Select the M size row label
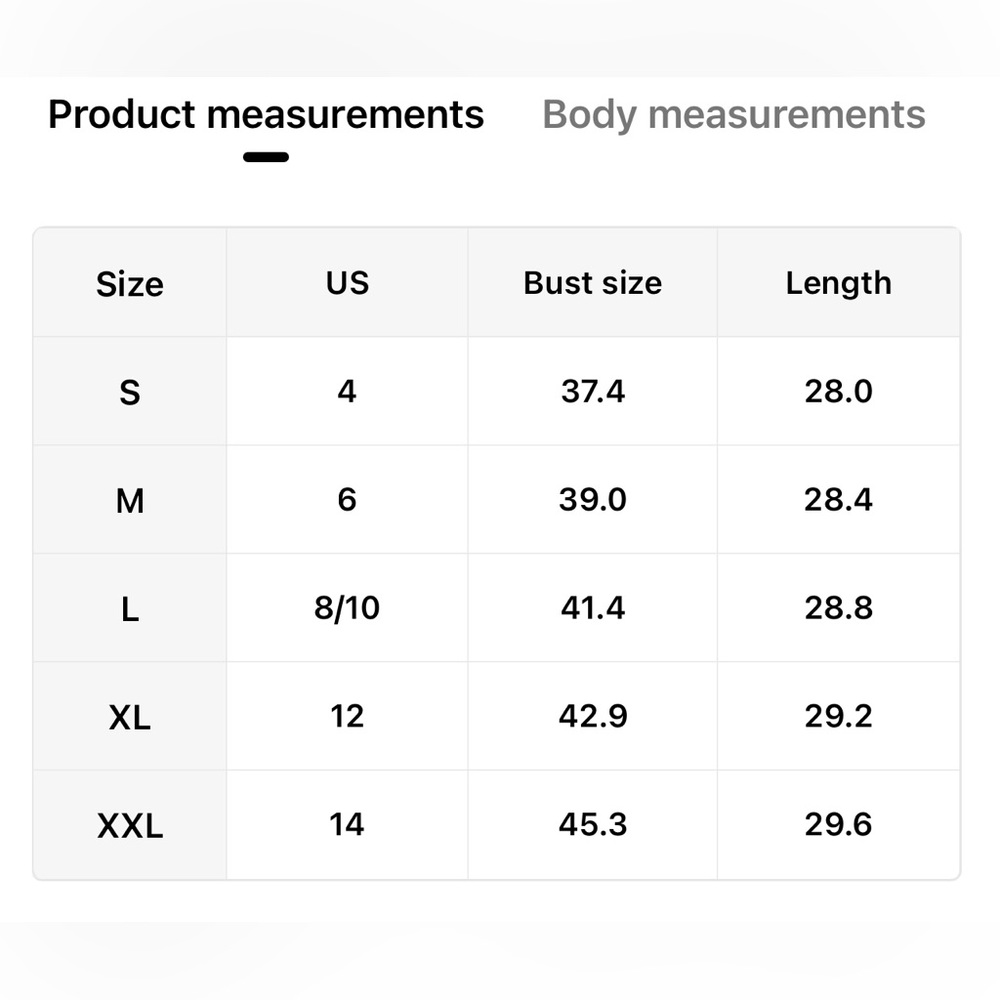The height and width of the screenshot is (1000, 1000). click(130, 500)
